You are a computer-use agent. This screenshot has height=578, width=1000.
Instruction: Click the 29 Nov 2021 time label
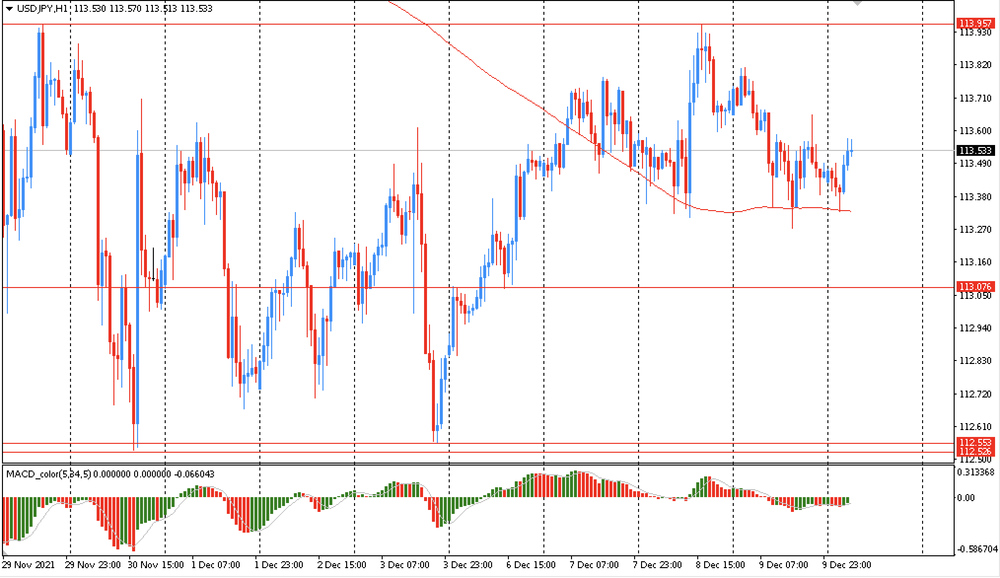point(28,565)
